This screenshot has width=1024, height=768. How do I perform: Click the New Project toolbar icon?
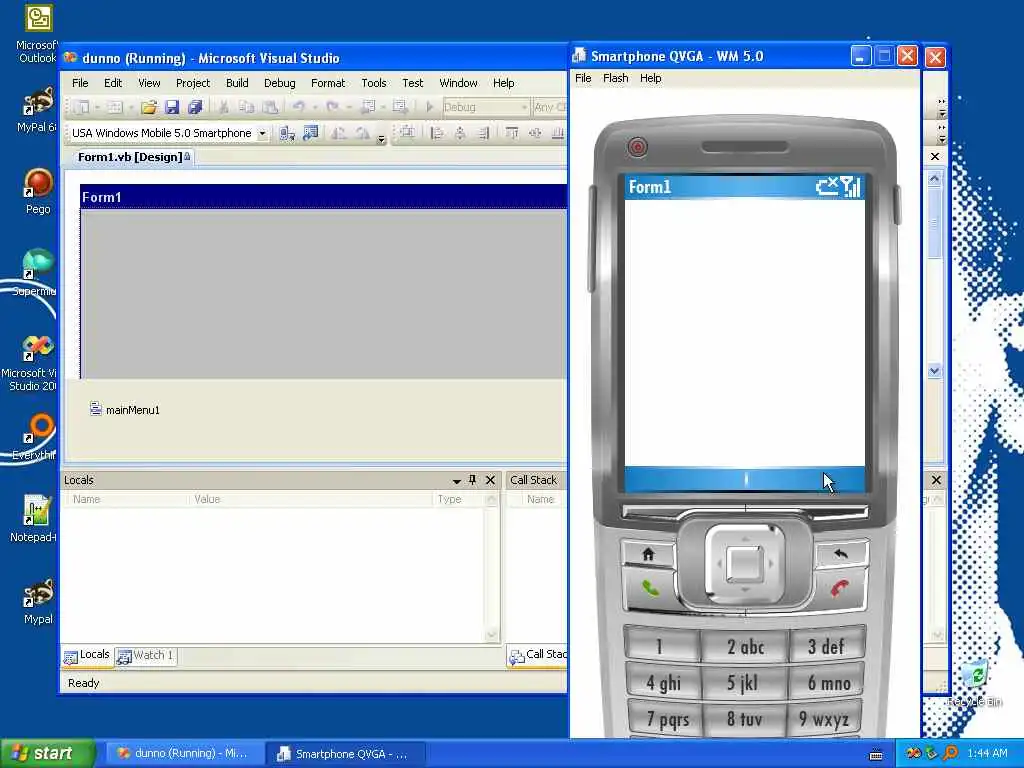(x=82, y=107)
